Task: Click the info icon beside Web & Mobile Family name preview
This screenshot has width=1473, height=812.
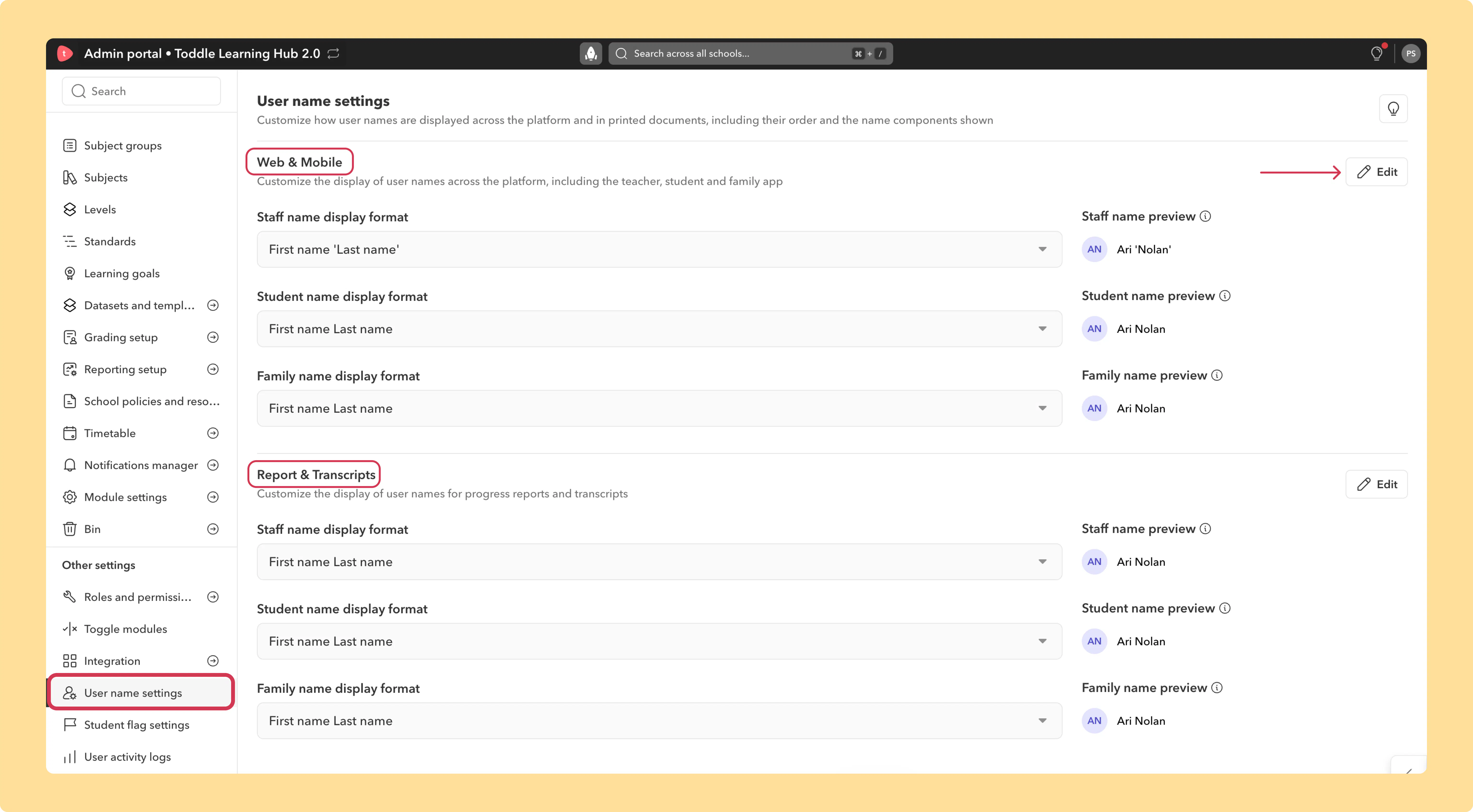Action: pos(1217,375)
